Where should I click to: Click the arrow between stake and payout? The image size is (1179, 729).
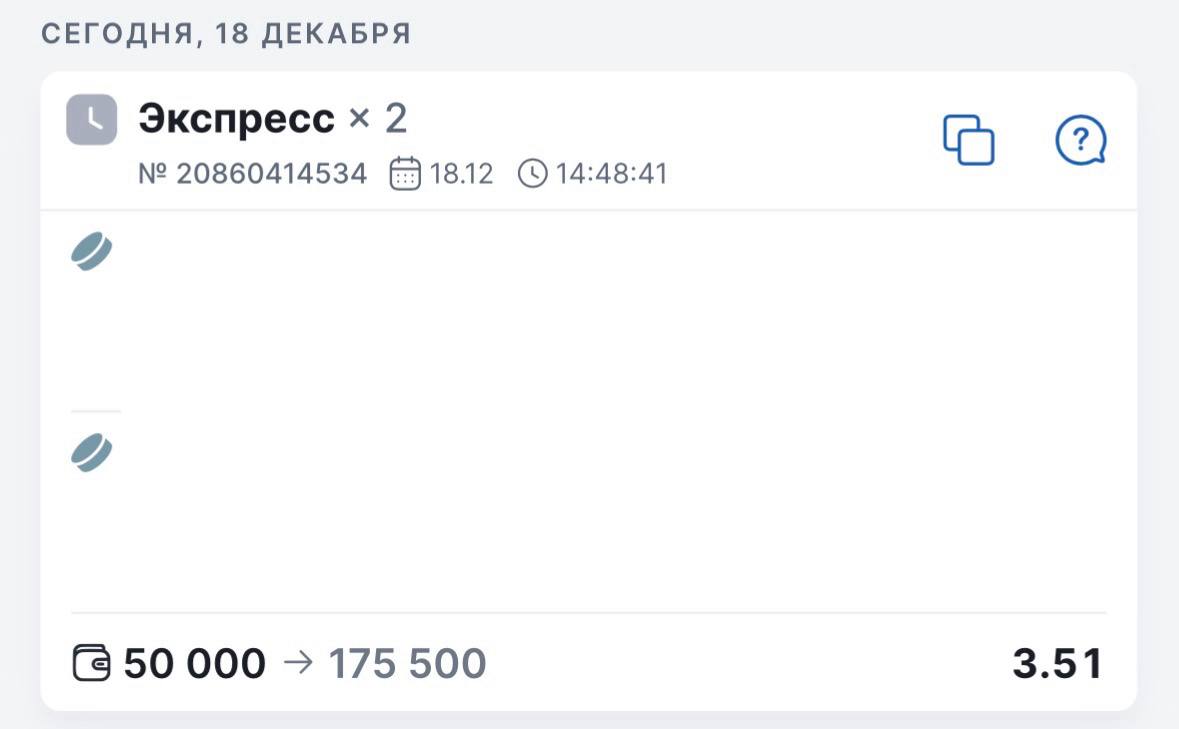click(x=298, y=663)
